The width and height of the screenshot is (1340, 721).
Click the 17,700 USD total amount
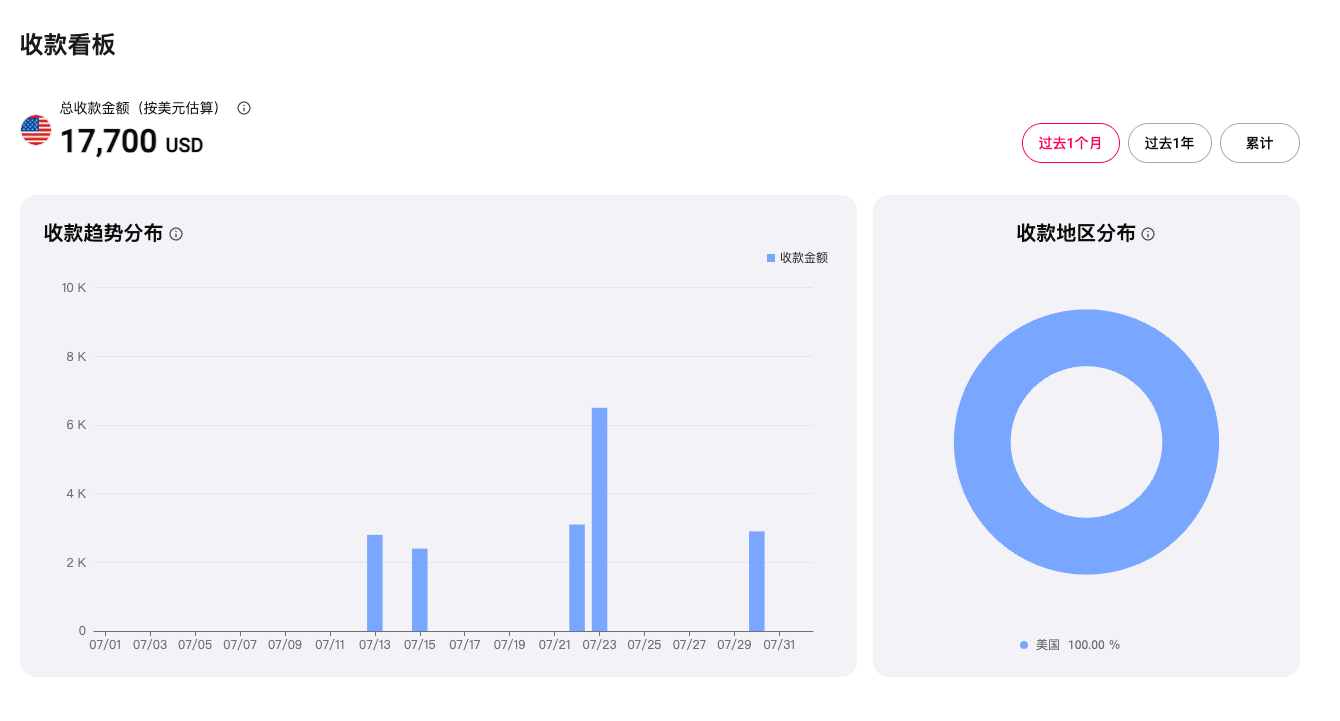132,142
